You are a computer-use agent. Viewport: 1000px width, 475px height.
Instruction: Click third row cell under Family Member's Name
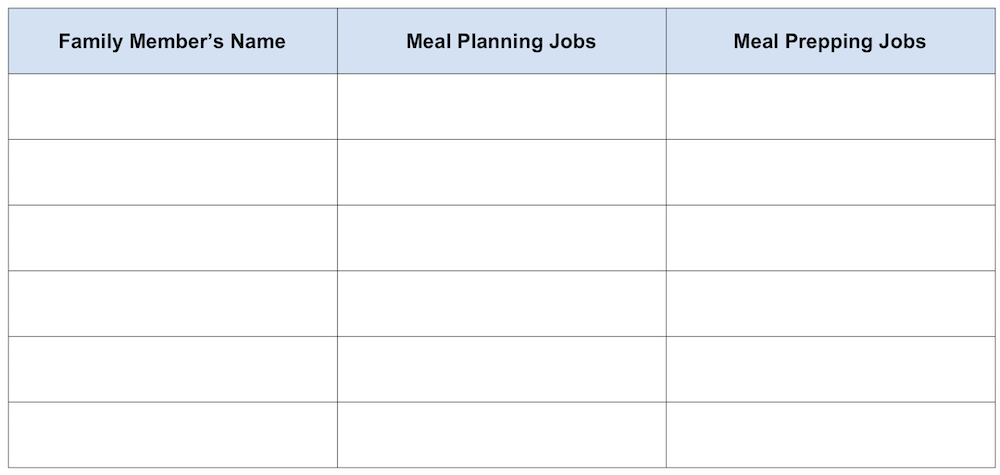(x=172, y=238)
